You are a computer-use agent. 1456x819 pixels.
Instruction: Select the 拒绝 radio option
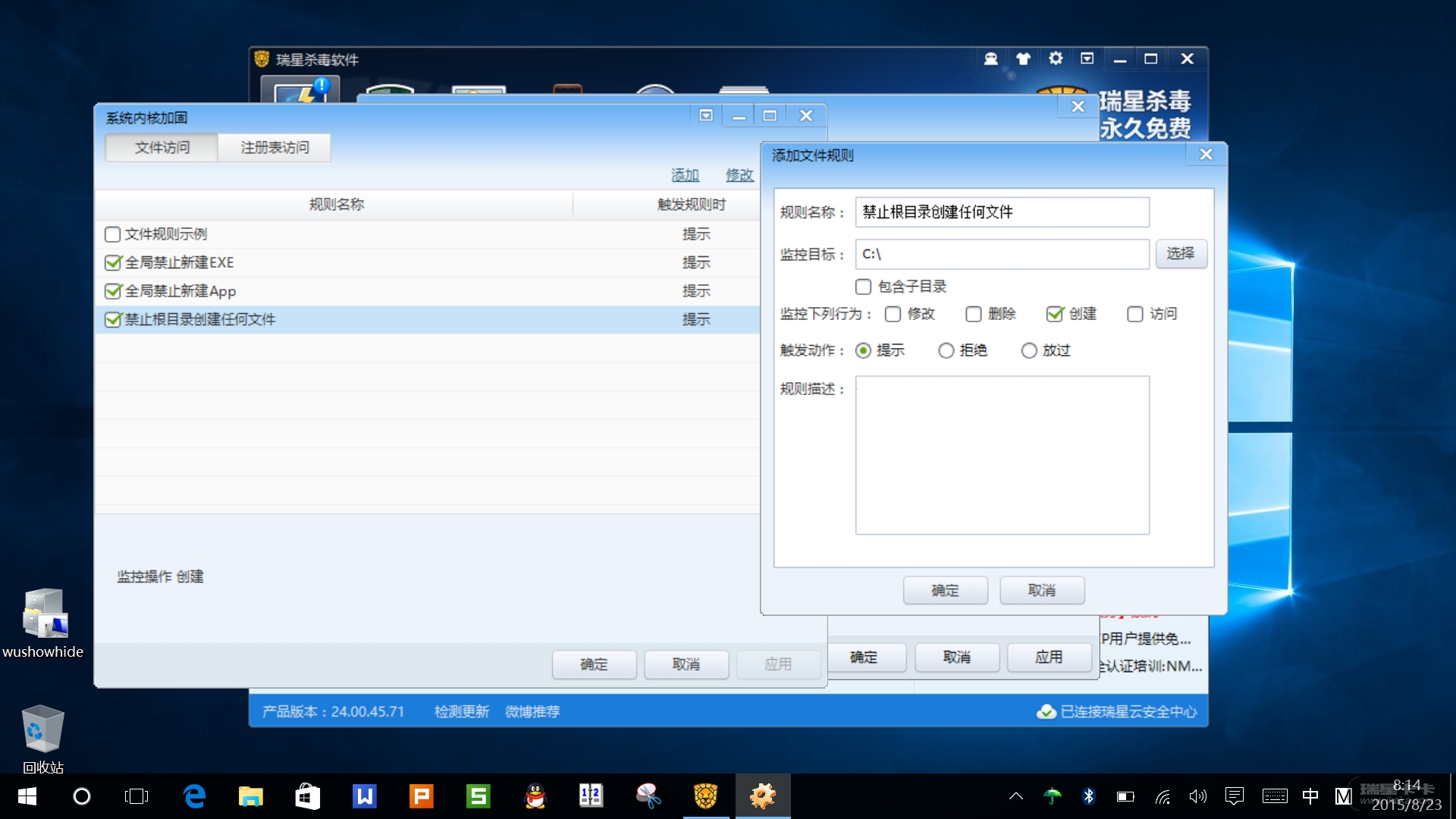946,350
